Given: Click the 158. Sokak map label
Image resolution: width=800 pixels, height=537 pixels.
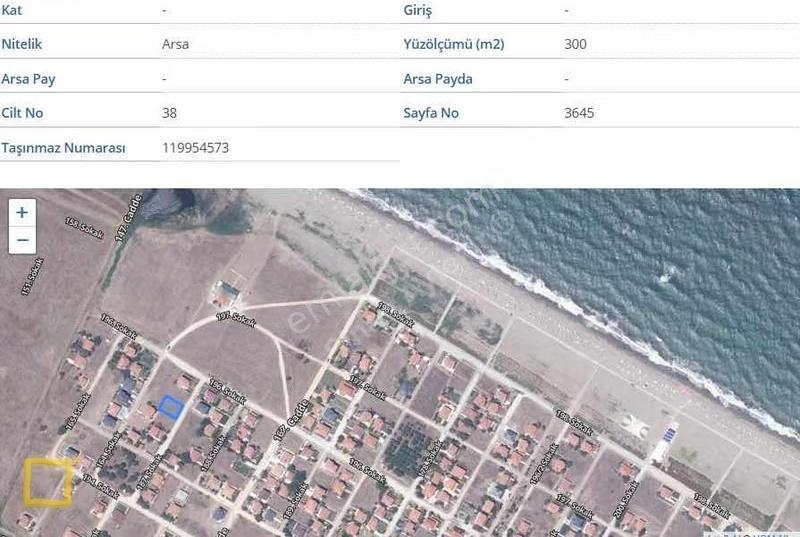Looking at the screenshot, I should (84, 228).
